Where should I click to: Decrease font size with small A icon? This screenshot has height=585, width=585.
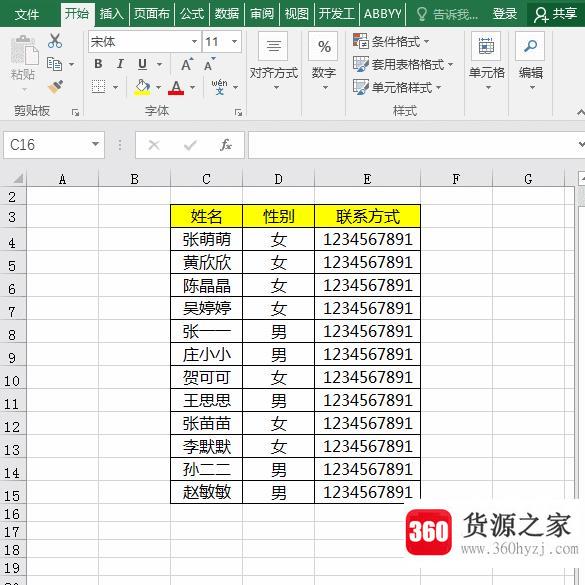click(210, 64)
